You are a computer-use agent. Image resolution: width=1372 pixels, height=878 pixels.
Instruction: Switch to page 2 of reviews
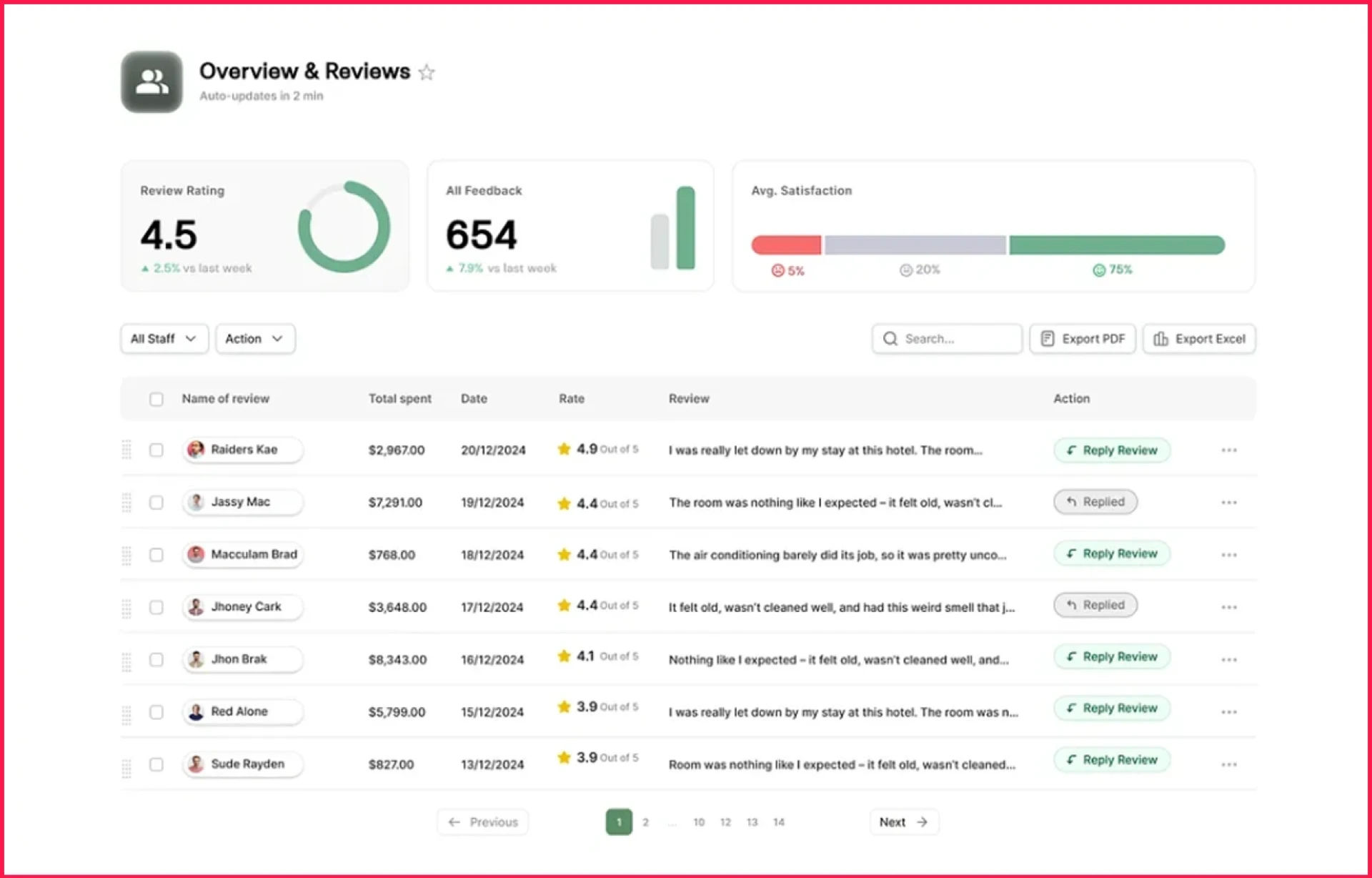point(645,822)
